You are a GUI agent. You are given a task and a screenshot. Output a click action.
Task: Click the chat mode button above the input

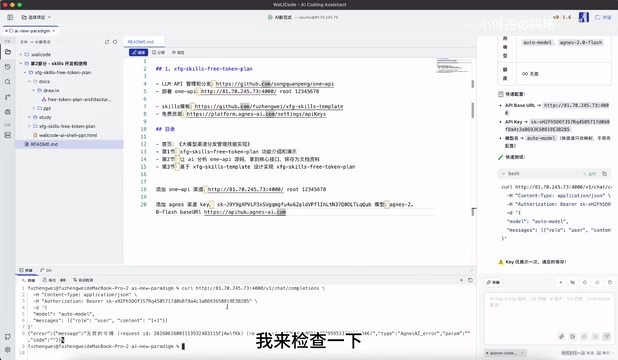coord(493,282)
